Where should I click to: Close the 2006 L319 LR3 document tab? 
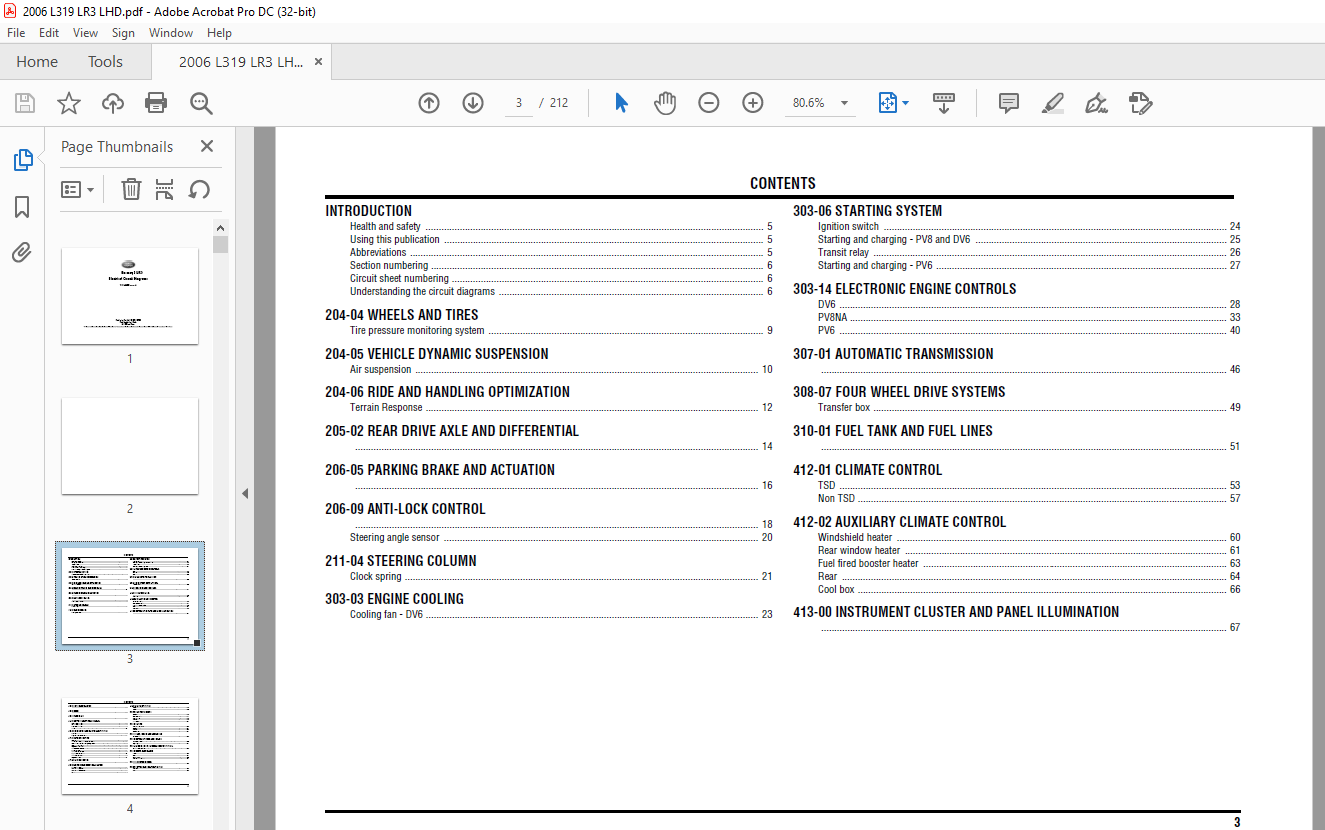click(x=318, y=62)
